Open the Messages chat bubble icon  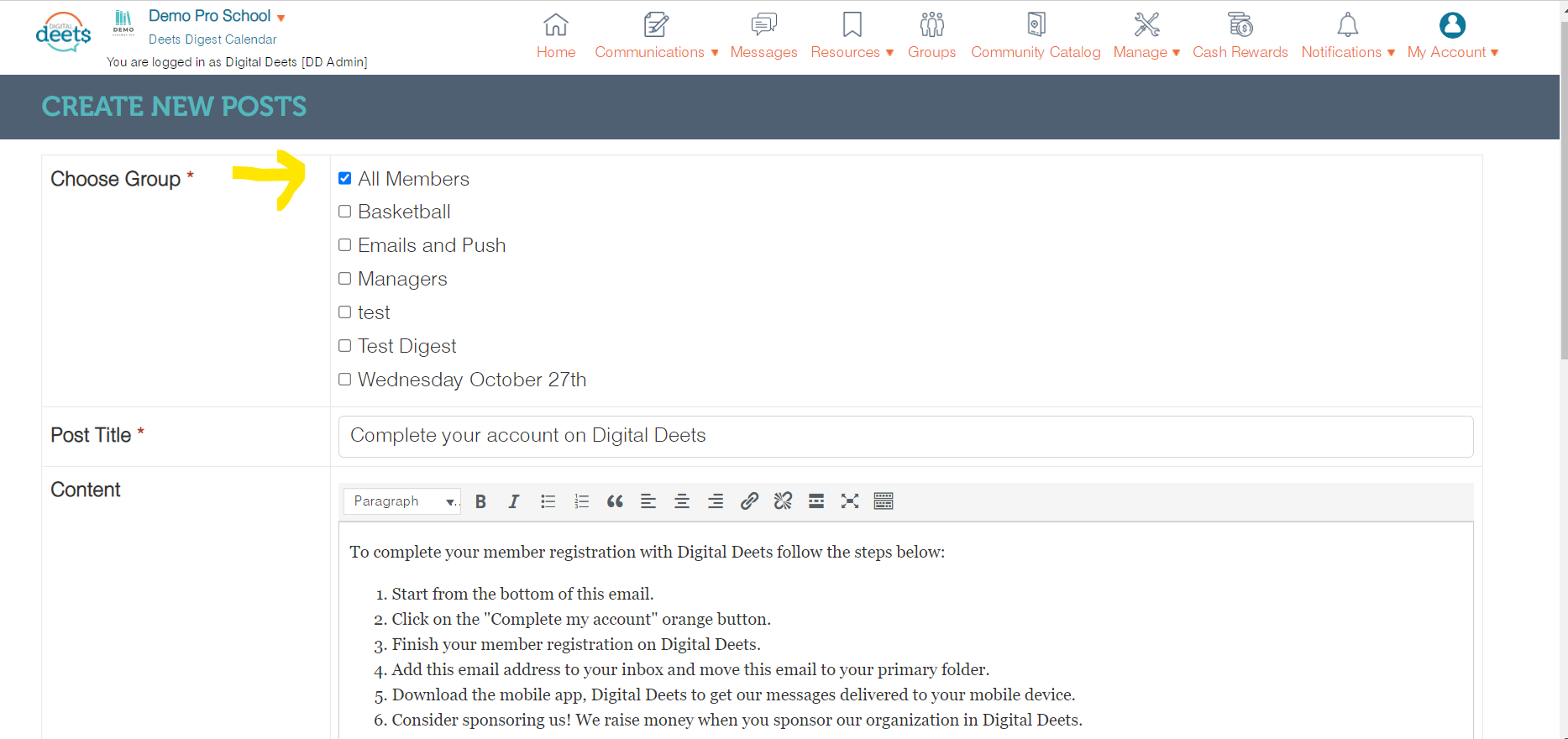tap(763, 24)
